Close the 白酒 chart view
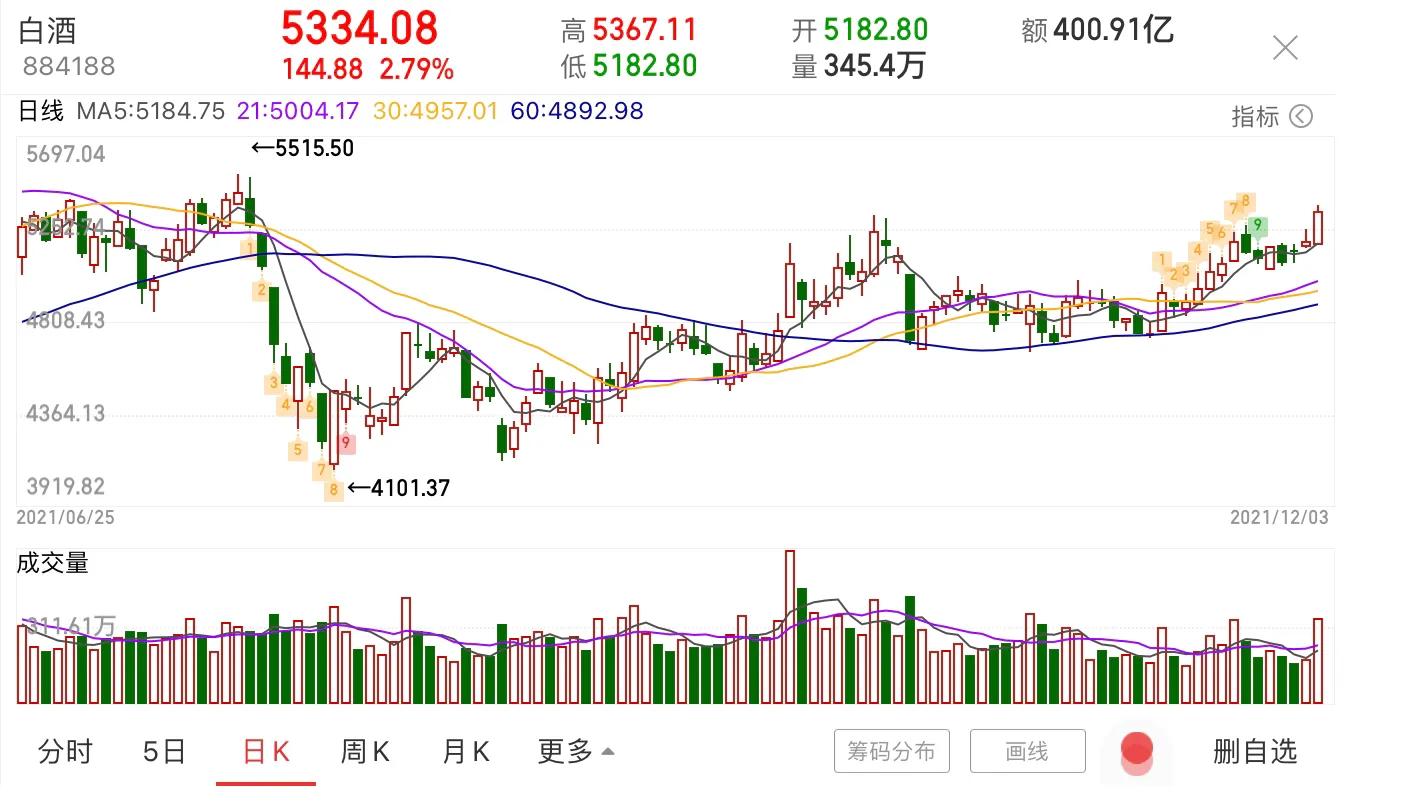The height and width of the screenshot is (801, 1414). (1285, 47)
